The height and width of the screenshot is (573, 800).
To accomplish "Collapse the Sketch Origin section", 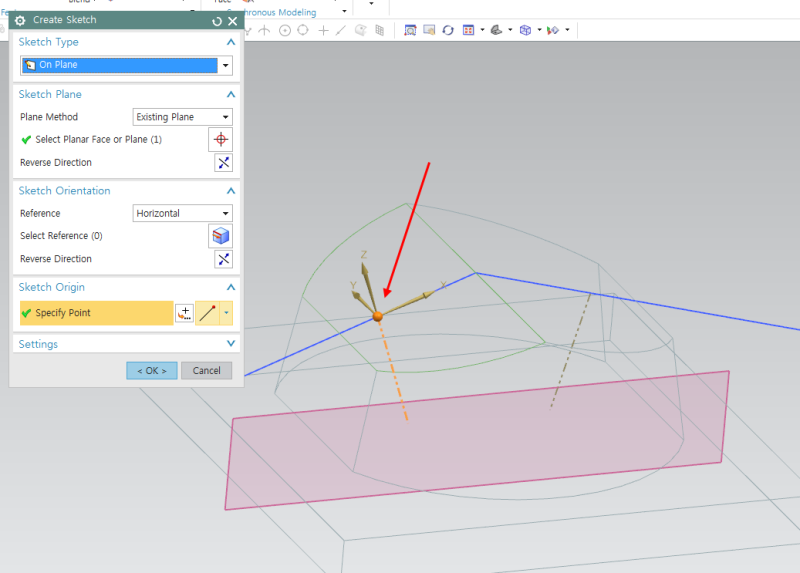I will click(231, 287).
